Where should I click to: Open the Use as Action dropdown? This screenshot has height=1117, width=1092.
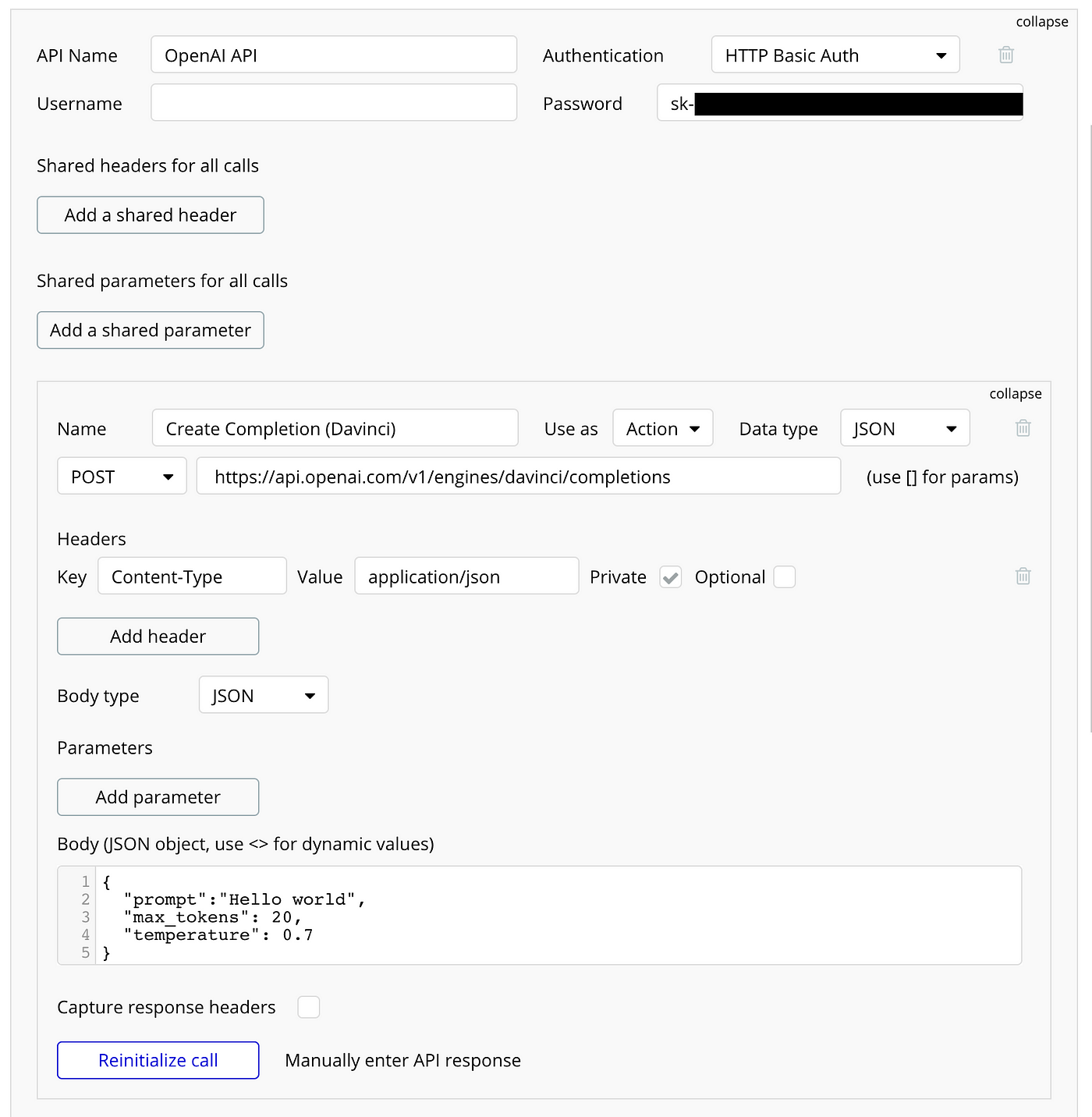(x=663, y=428)
